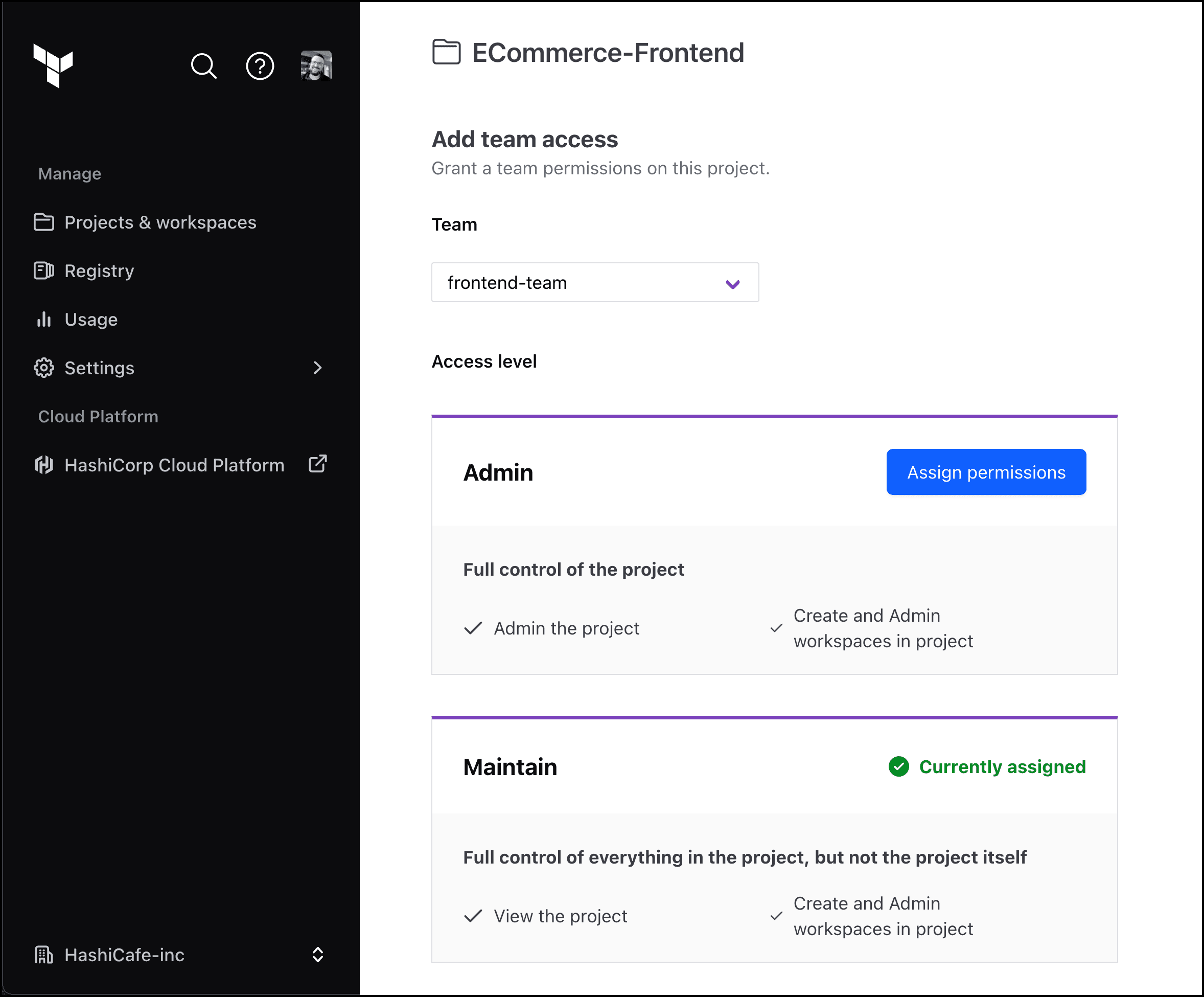
Task: Click the Terraform logo icon
Action: pos(53,65)
